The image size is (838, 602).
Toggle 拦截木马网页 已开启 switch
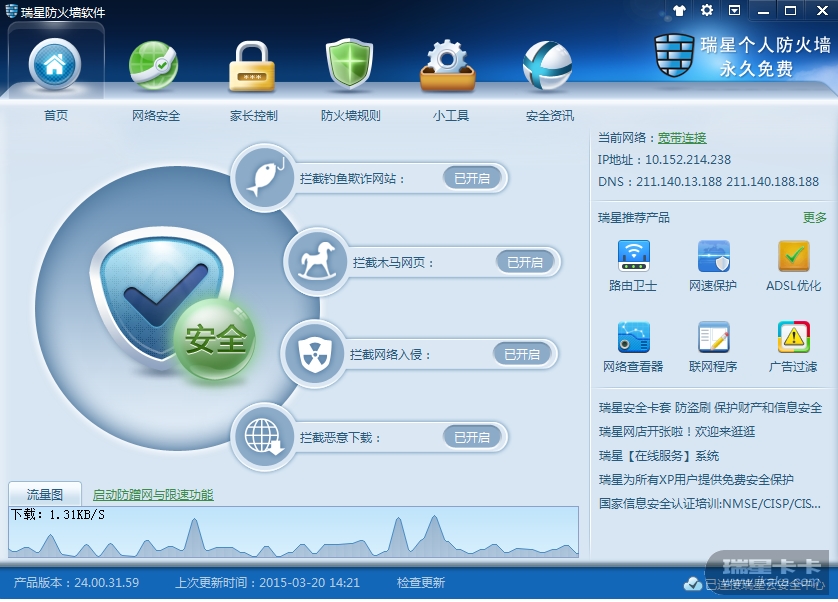pyautogui.click(x=525, y=263)
